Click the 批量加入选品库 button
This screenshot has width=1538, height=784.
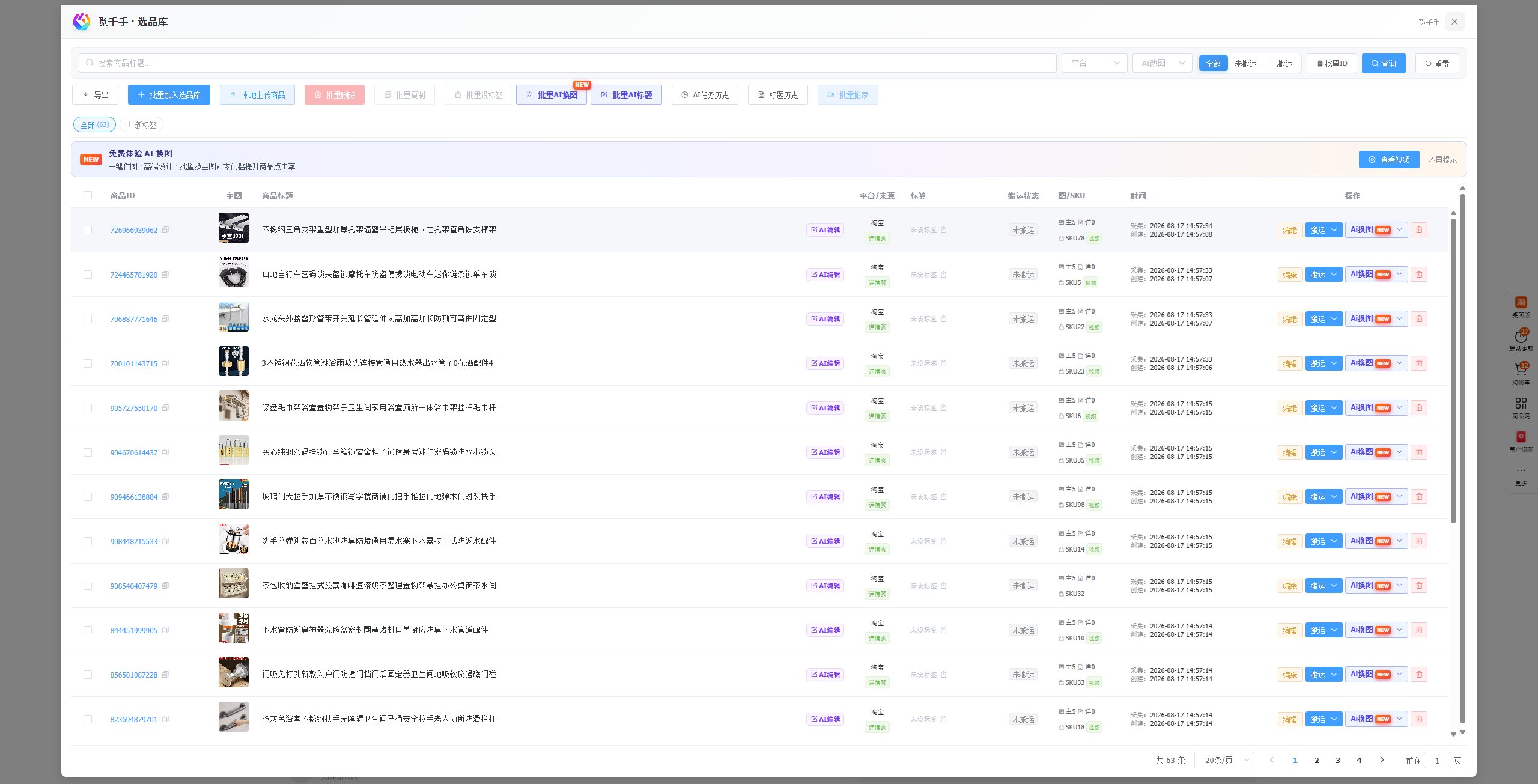[x=169, y=95]
